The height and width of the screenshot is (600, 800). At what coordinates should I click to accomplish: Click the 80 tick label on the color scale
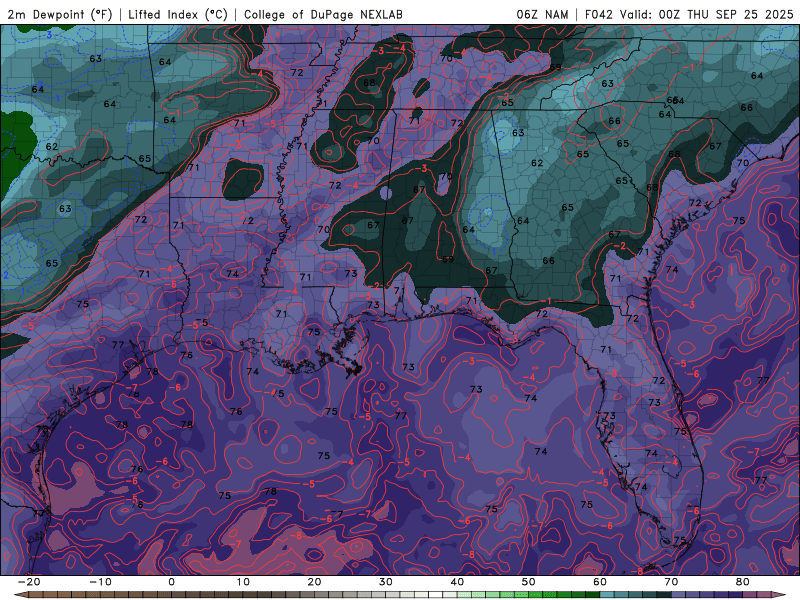[743, 582]
